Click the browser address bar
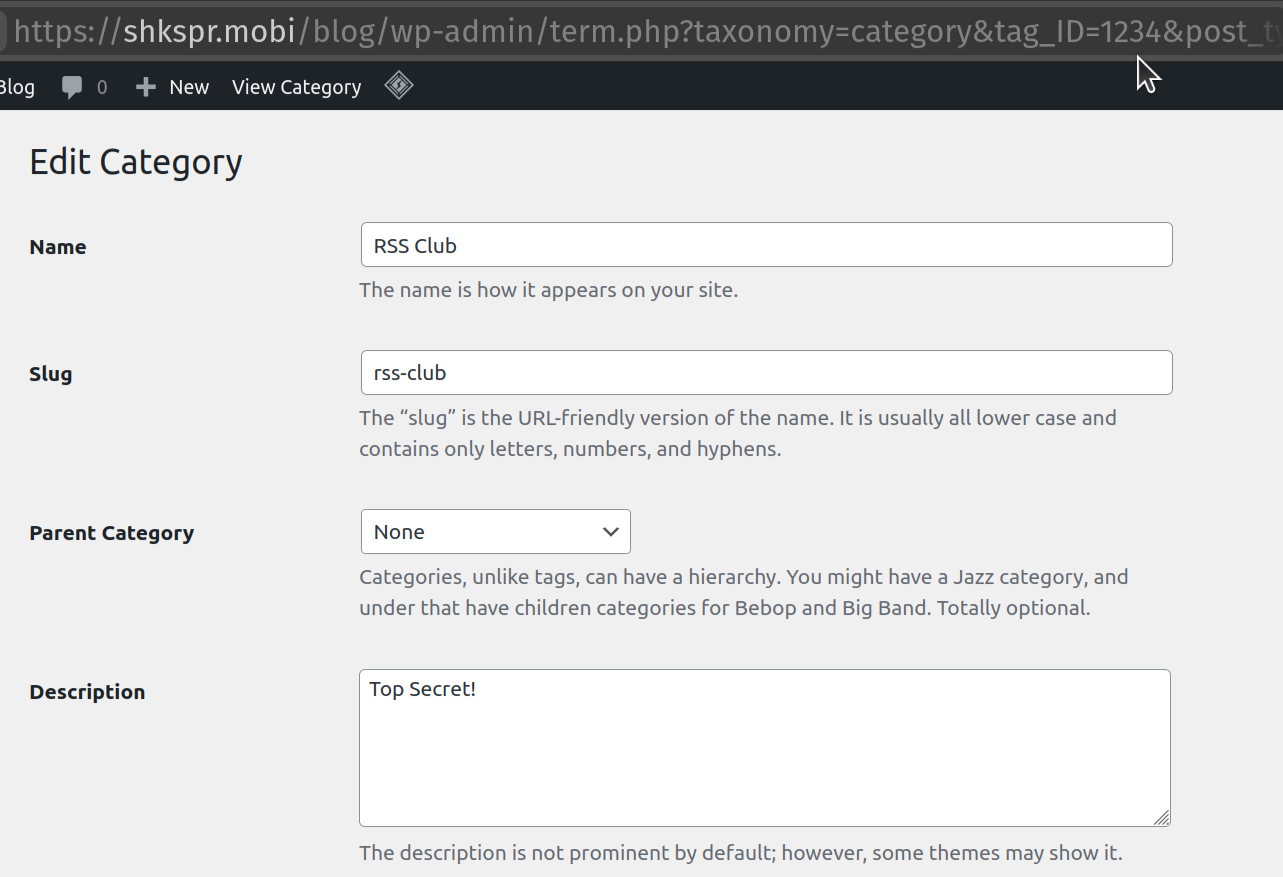The image size is (1283, 877). 640,30
